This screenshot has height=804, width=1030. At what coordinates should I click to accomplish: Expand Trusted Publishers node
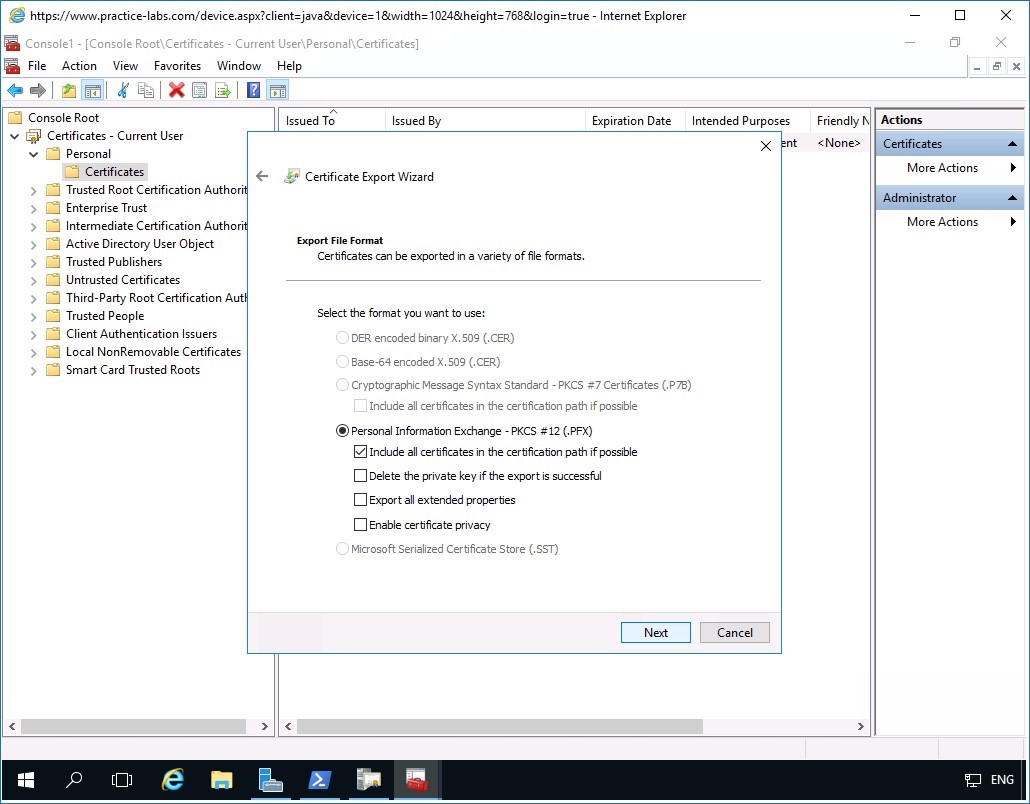tap(34, 263)
